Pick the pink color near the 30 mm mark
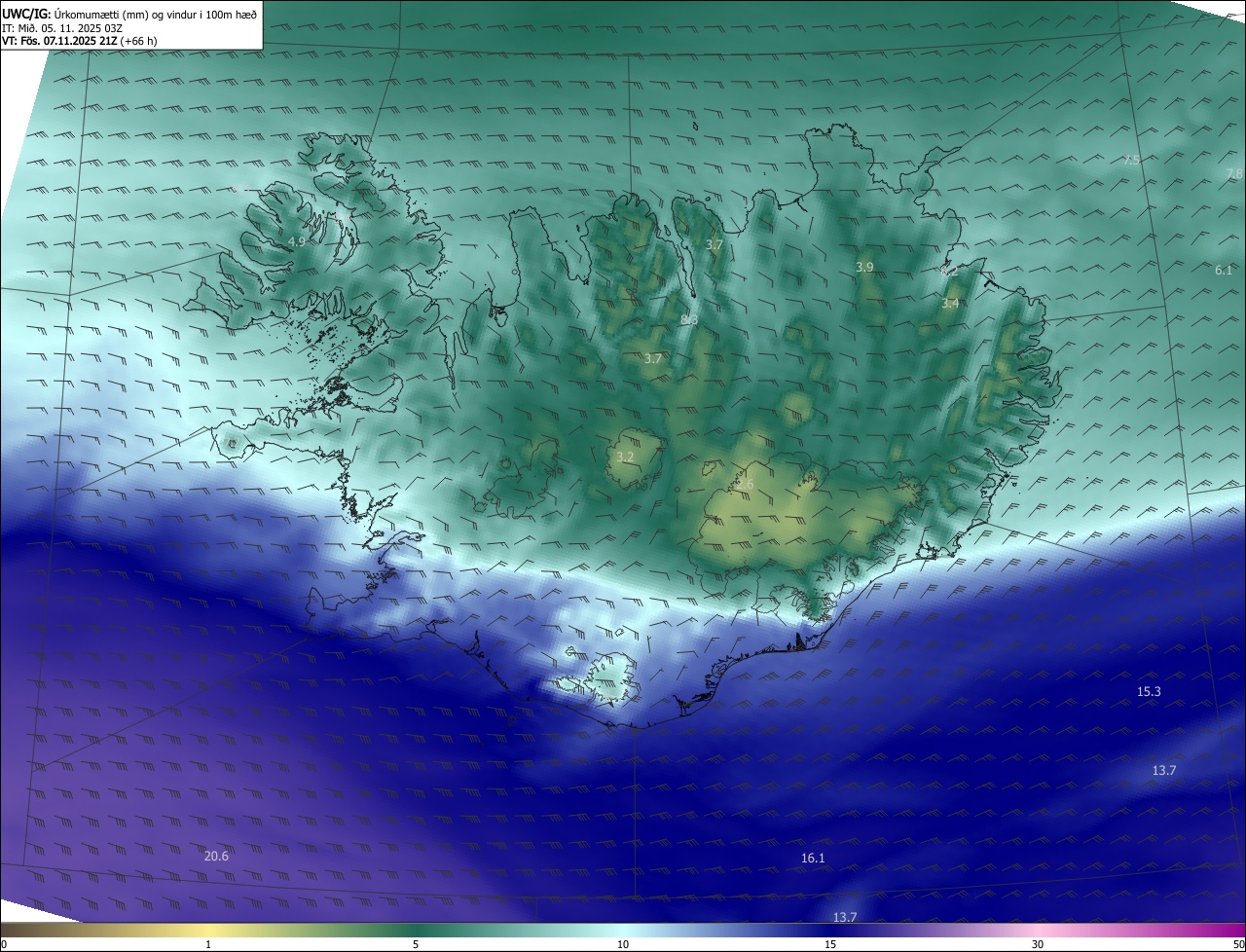 (1038, 930)
